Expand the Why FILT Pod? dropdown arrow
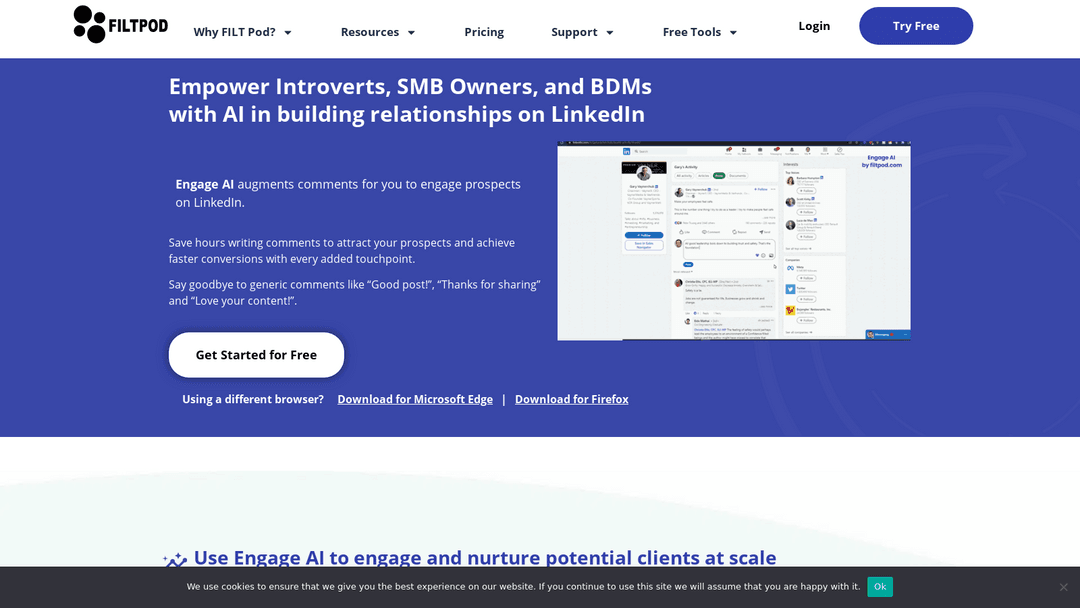Screen dimensions: 1080x608 [288, 33]
